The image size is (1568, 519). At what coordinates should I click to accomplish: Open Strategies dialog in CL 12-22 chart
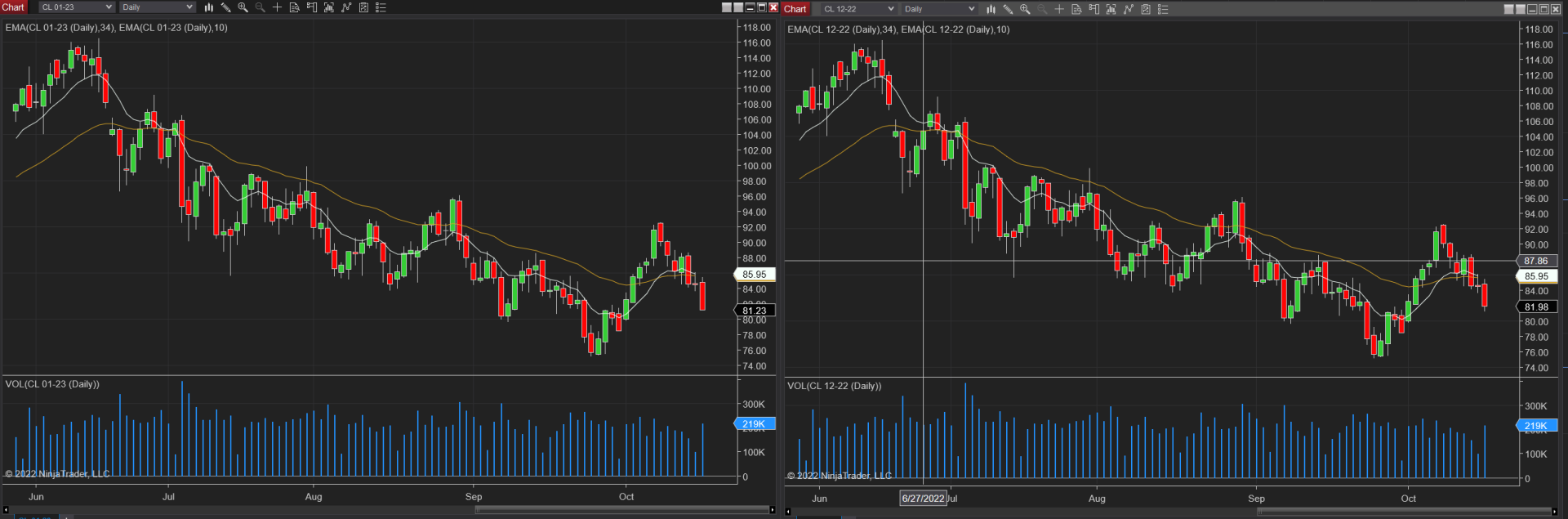pyautogui.click(x=1146, y=9)
